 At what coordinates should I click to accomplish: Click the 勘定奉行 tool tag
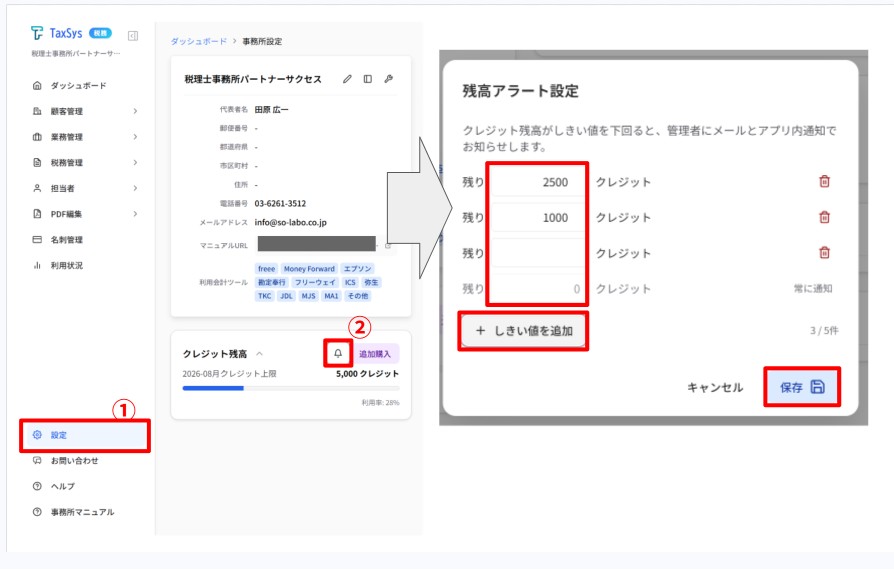[271, 282]
